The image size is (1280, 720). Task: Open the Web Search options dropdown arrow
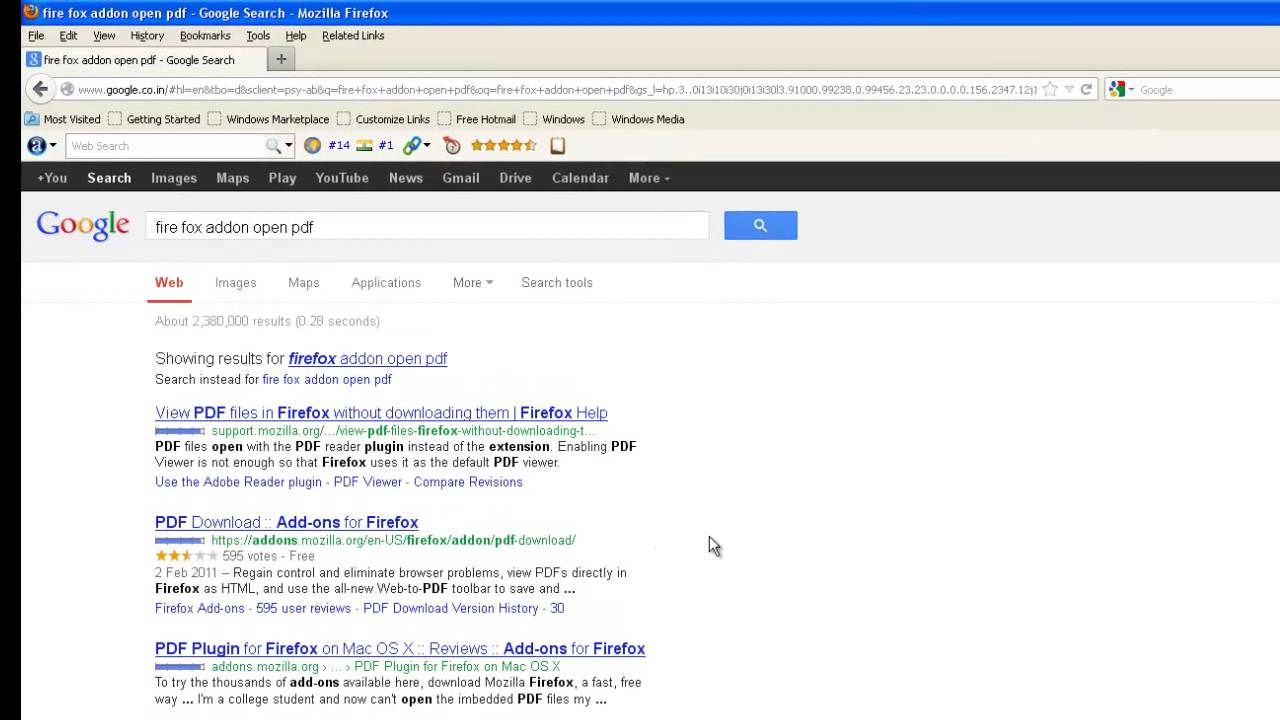tap(288, 146)
